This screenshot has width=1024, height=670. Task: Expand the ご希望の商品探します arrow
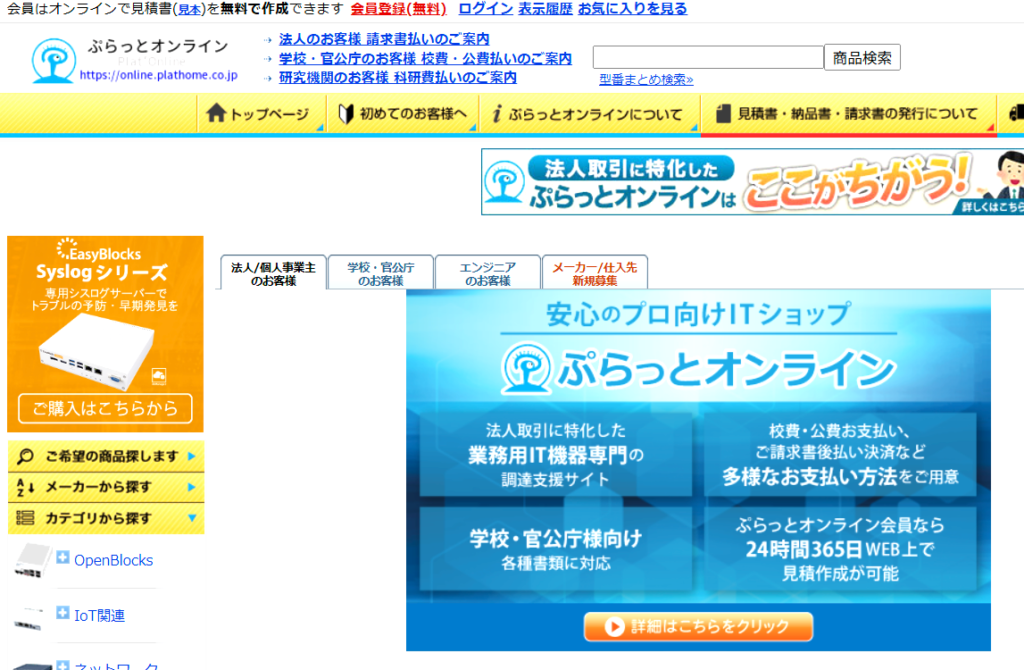point(191,456)
